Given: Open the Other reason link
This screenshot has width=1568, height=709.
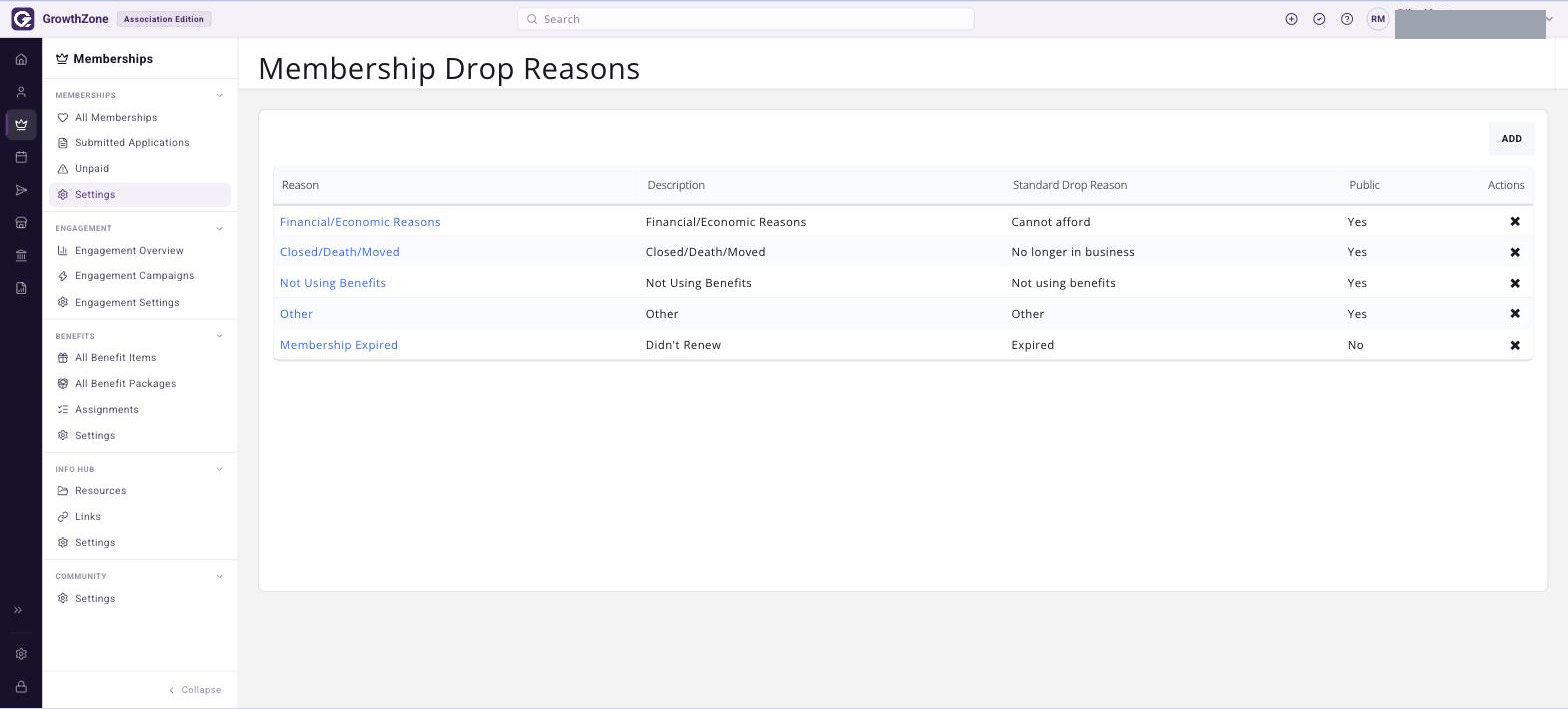Looking at the screenshot, I should click(296, 314).
